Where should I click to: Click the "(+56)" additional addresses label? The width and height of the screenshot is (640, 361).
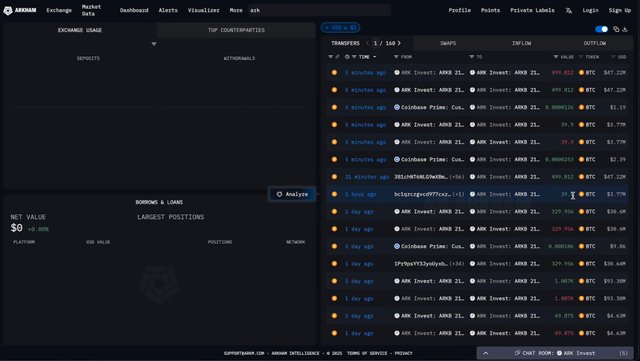click(456, 177)
